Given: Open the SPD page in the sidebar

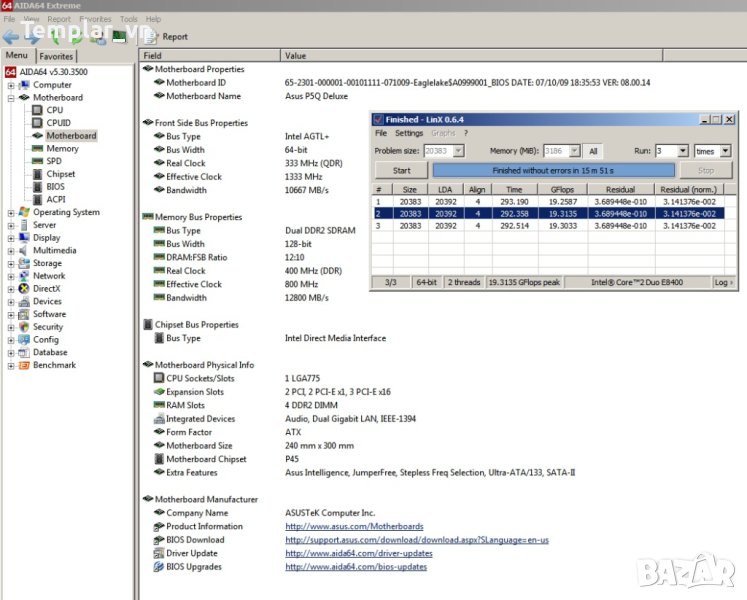Looking at the screenshot, I should 54,161.
